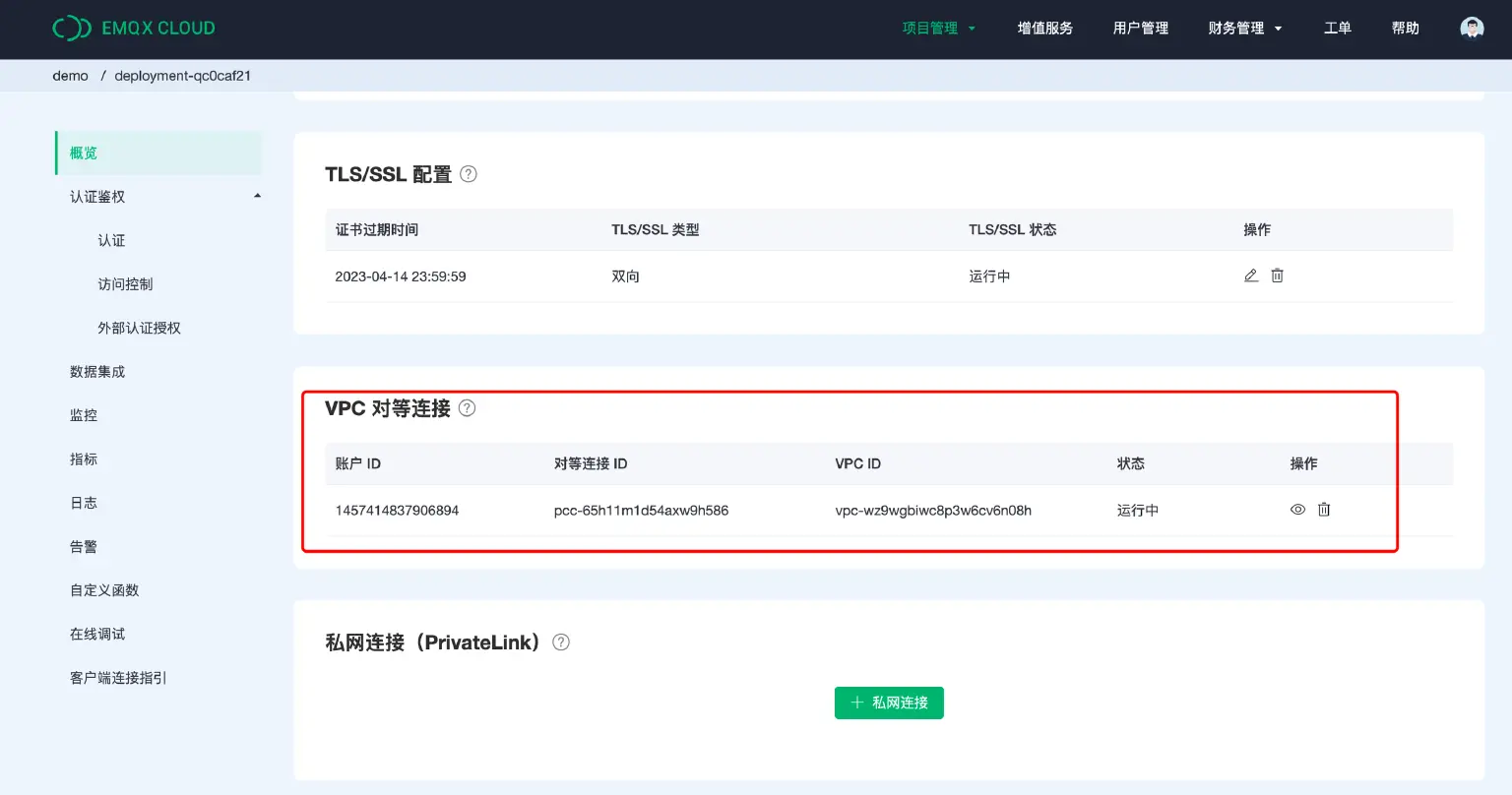The image size is (1512, 795).
Task: Click the 私网连接 button
Action: tap(889, 703)
